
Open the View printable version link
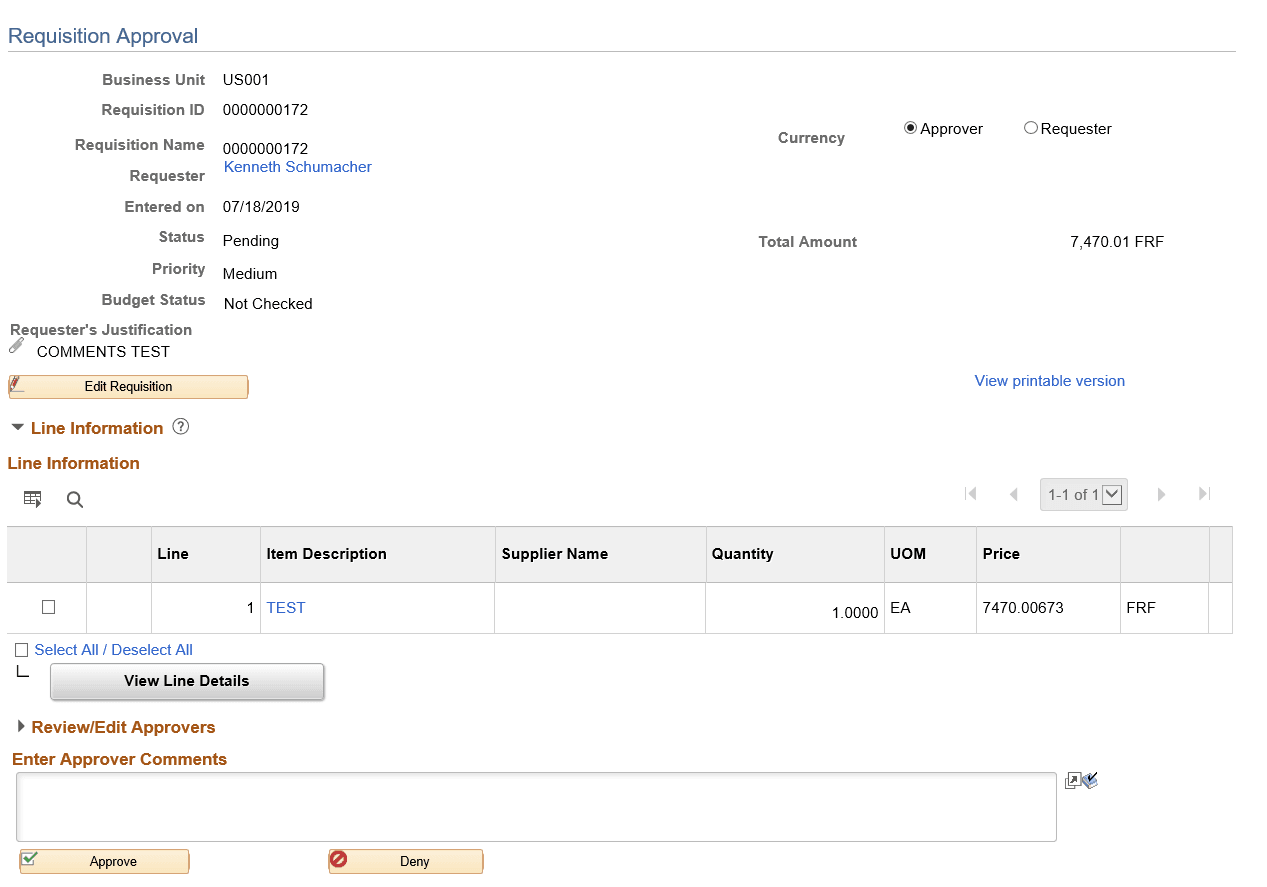click(1049, 380)
